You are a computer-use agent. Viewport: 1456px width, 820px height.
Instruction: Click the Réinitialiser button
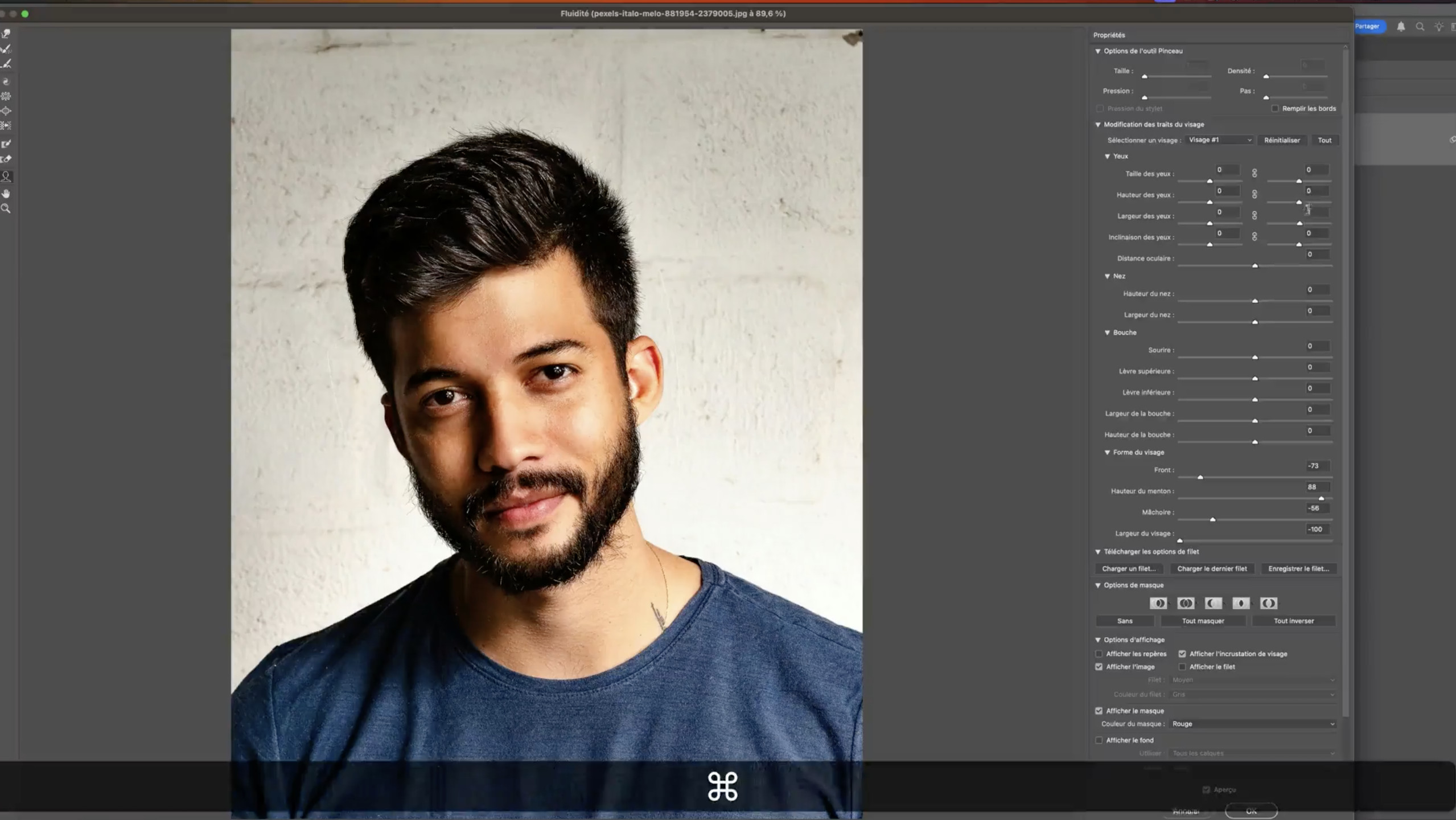(x=1282, y=140)
